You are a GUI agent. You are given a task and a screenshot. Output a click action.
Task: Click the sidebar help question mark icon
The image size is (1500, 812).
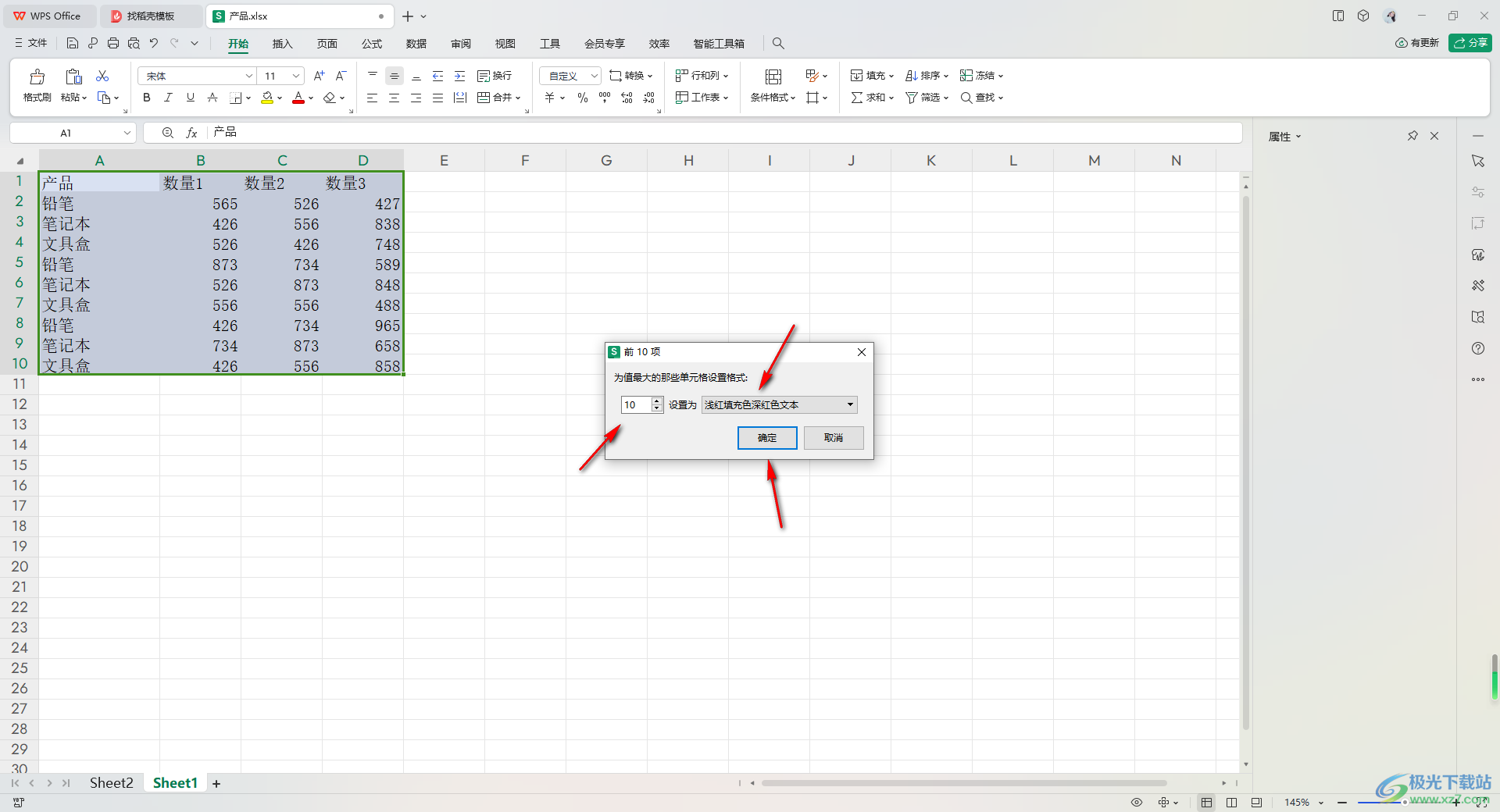(x=1478, y=348)
